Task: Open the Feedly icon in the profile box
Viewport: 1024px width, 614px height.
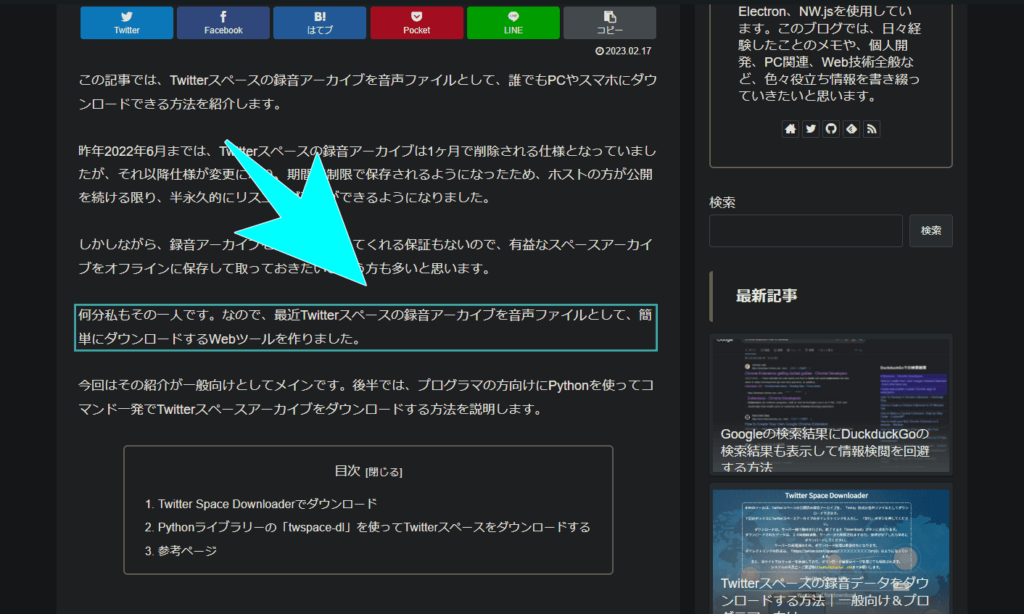Action: [x=851, y=129]
